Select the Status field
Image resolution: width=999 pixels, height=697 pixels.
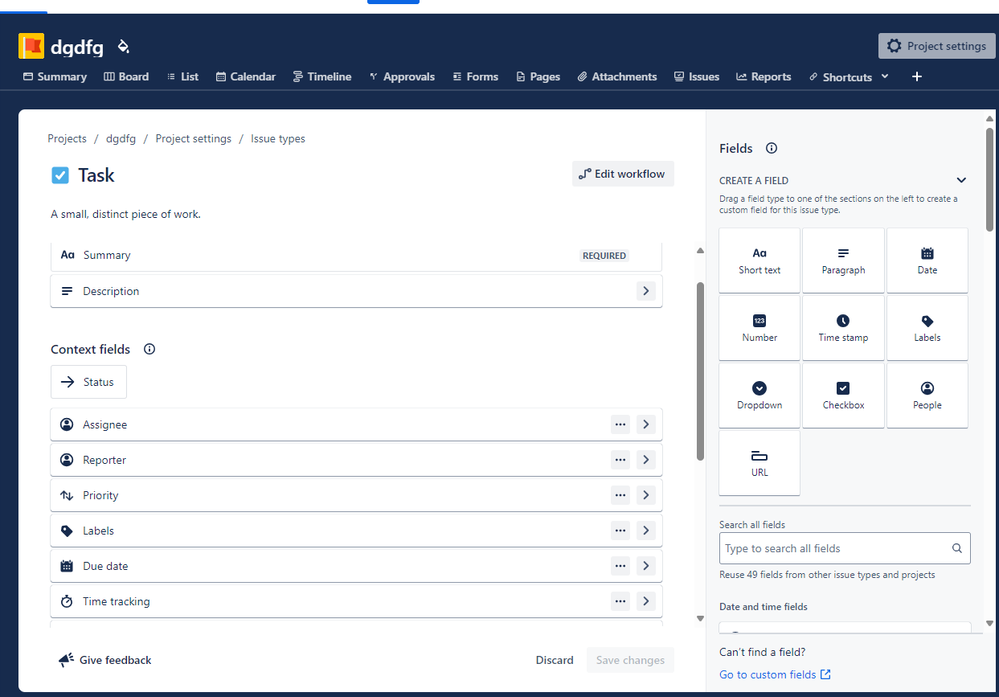[x=89, y=382]
